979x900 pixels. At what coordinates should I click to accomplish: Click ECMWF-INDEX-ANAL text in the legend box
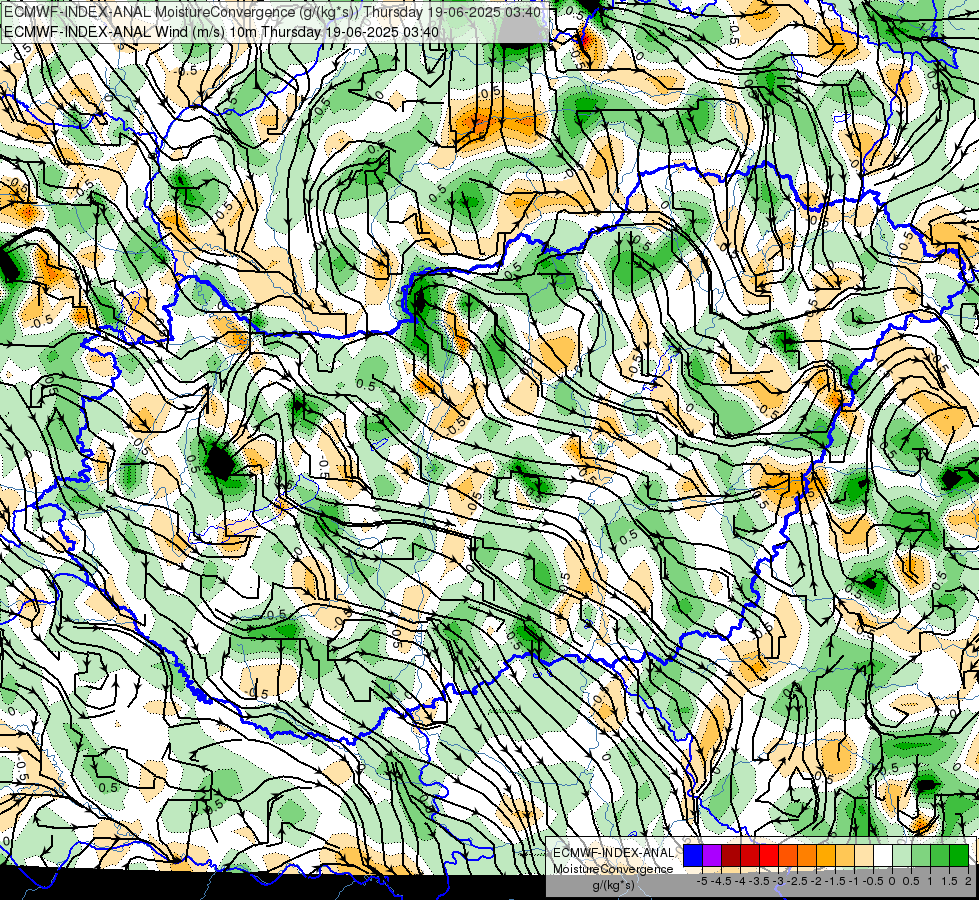[x=613, y=853]
